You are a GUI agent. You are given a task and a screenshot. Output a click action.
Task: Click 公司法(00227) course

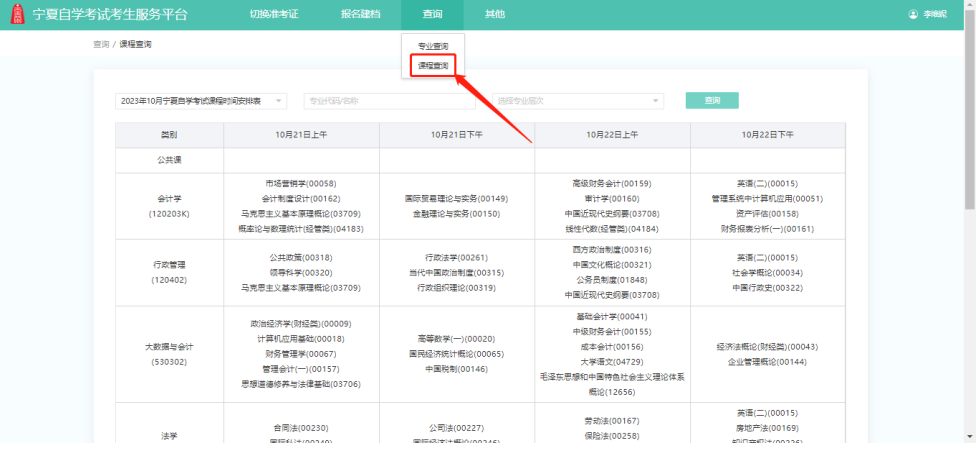click(456, 428)
